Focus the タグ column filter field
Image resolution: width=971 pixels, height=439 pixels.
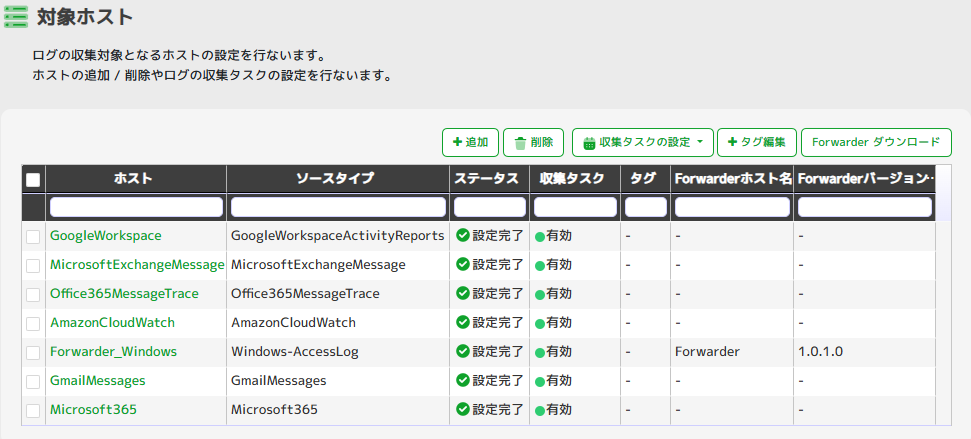(x=645, y=207)
